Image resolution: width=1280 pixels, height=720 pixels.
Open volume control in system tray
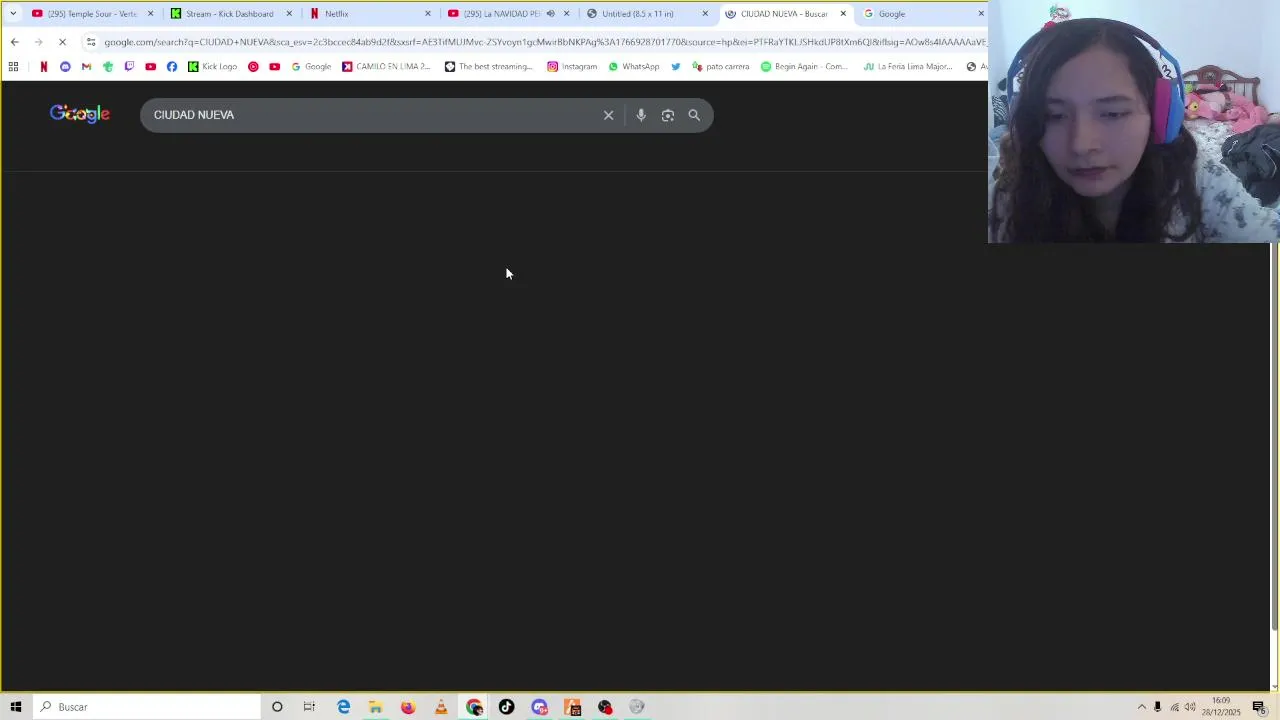click(1190, 707)
